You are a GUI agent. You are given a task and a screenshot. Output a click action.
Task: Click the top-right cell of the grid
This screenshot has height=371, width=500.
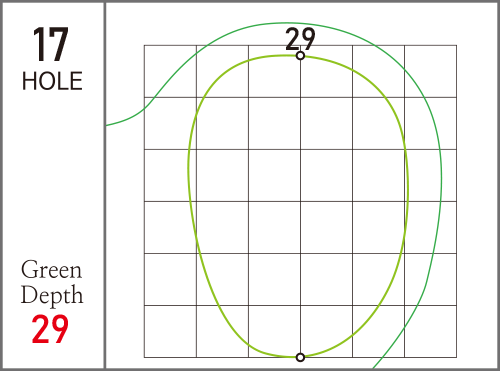coord(430,71)
